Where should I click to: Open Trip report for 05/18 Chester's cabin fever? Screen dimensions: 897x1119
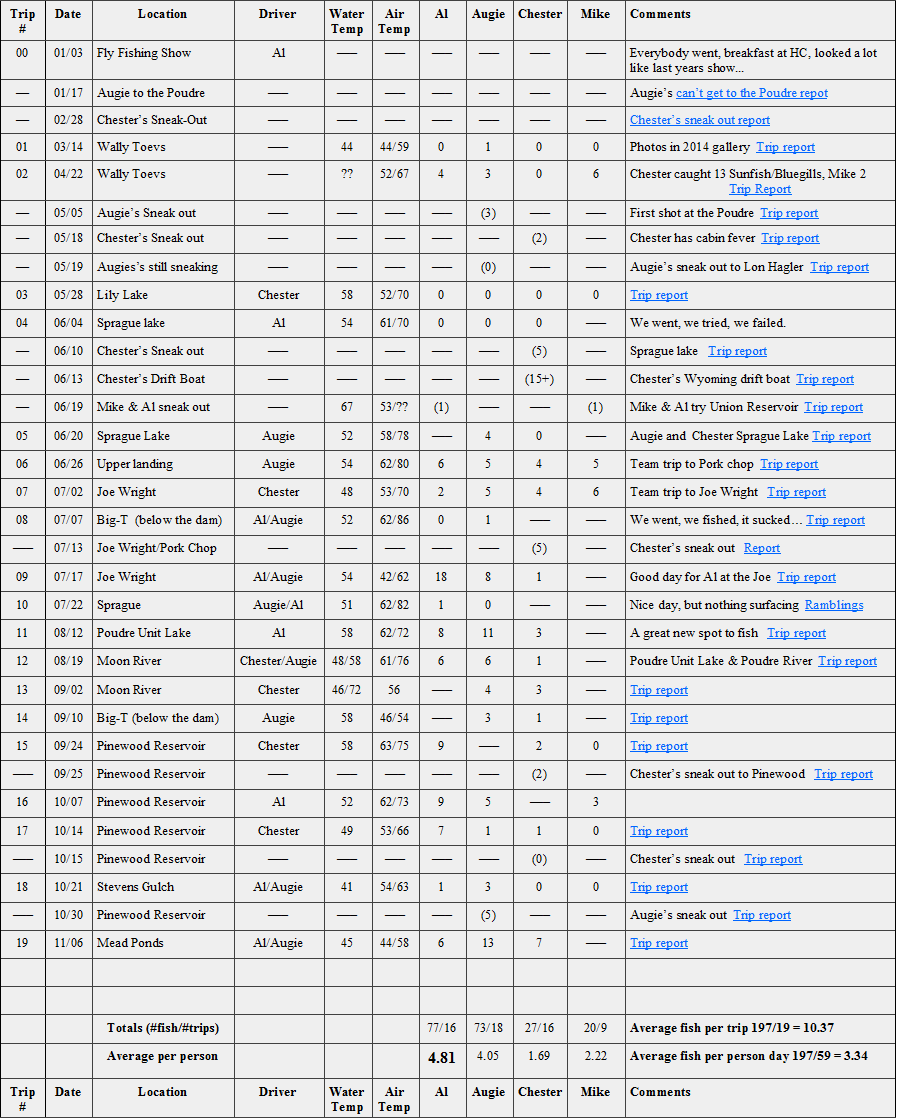pyautogui.click(x=790, y=238)
